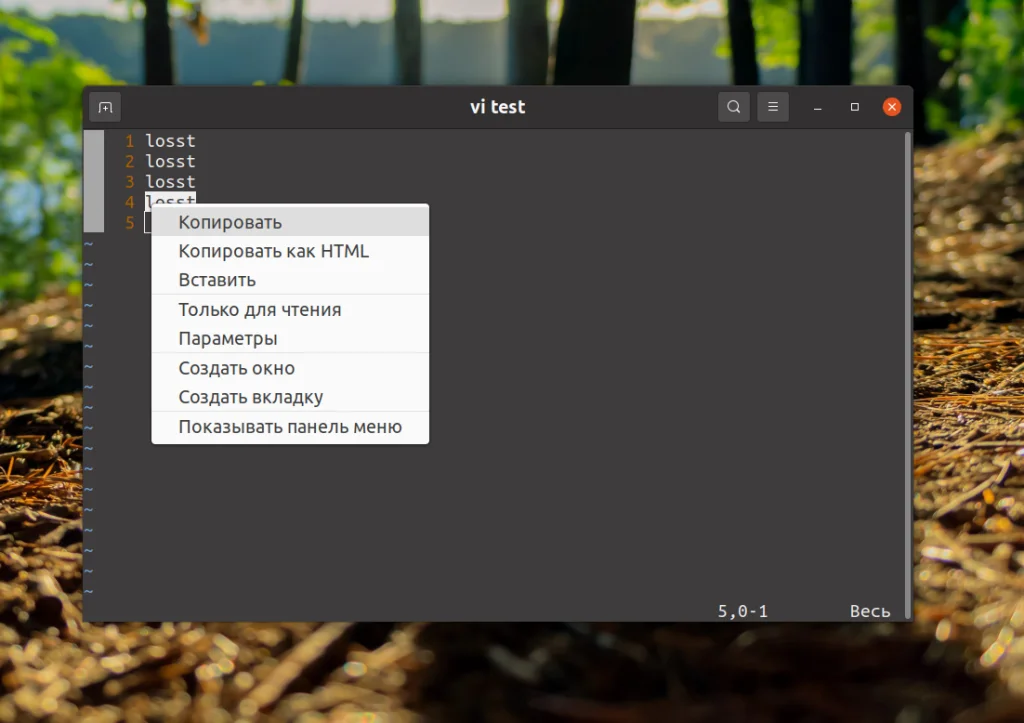Maximize the terminal window
Screen dimensions: 1024x723
(854, 107)
